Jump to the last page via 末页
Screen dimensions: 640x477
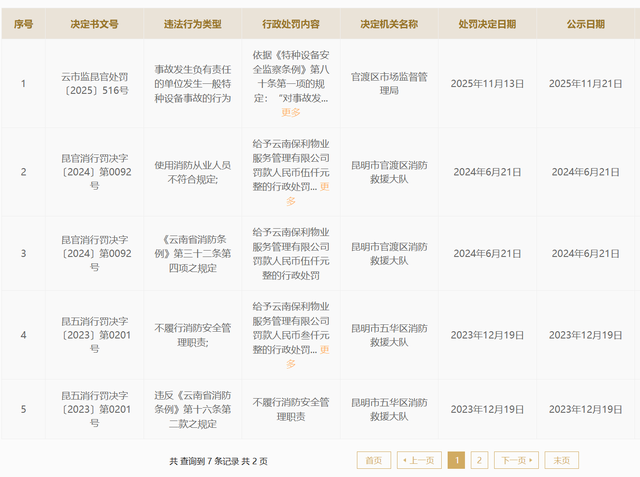(561, 460)
